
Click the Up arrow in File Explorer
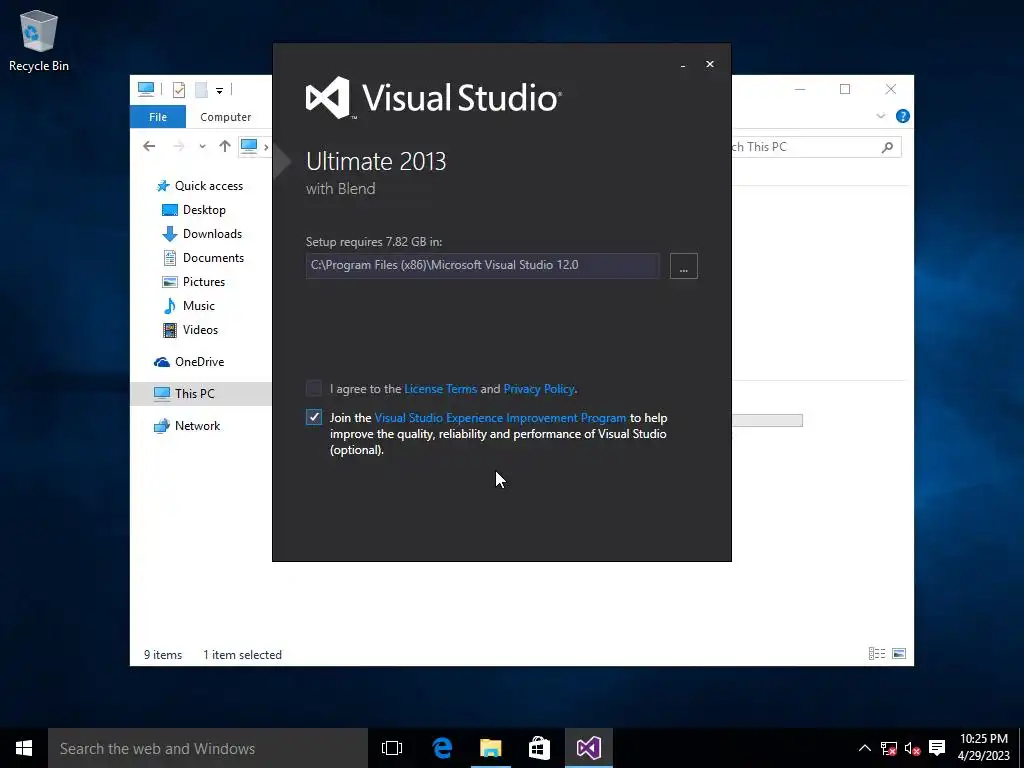[x=225, y=146]
